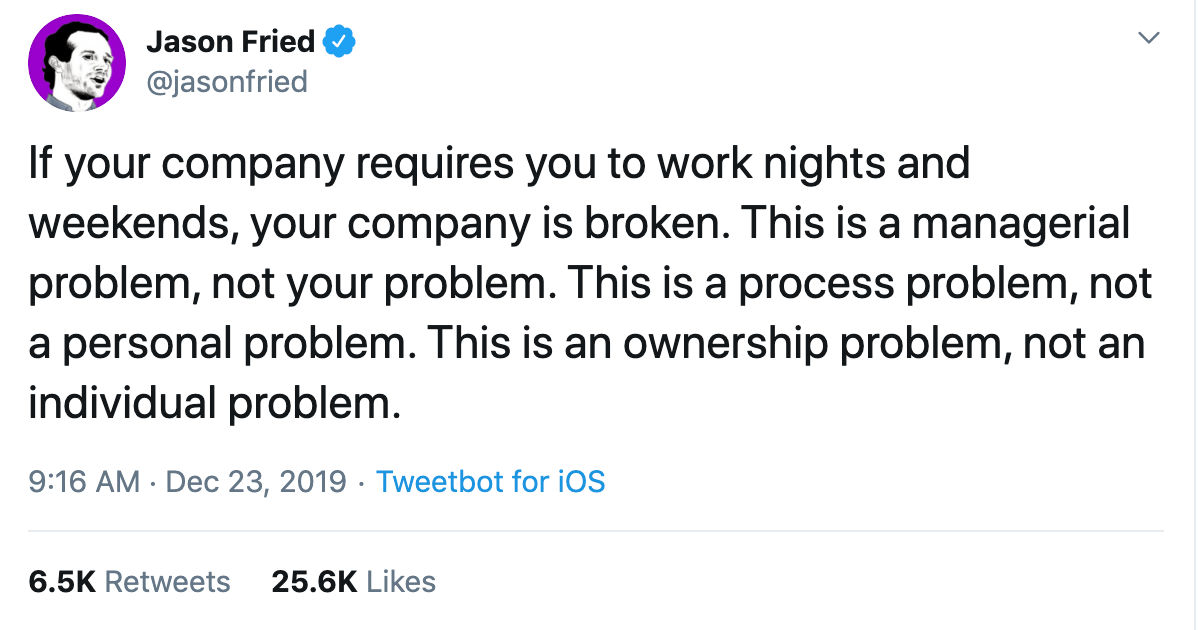This screenshot has height=630, width=1198.
Task: Click the word "managerial" in the tweet
Action: 1021,223
